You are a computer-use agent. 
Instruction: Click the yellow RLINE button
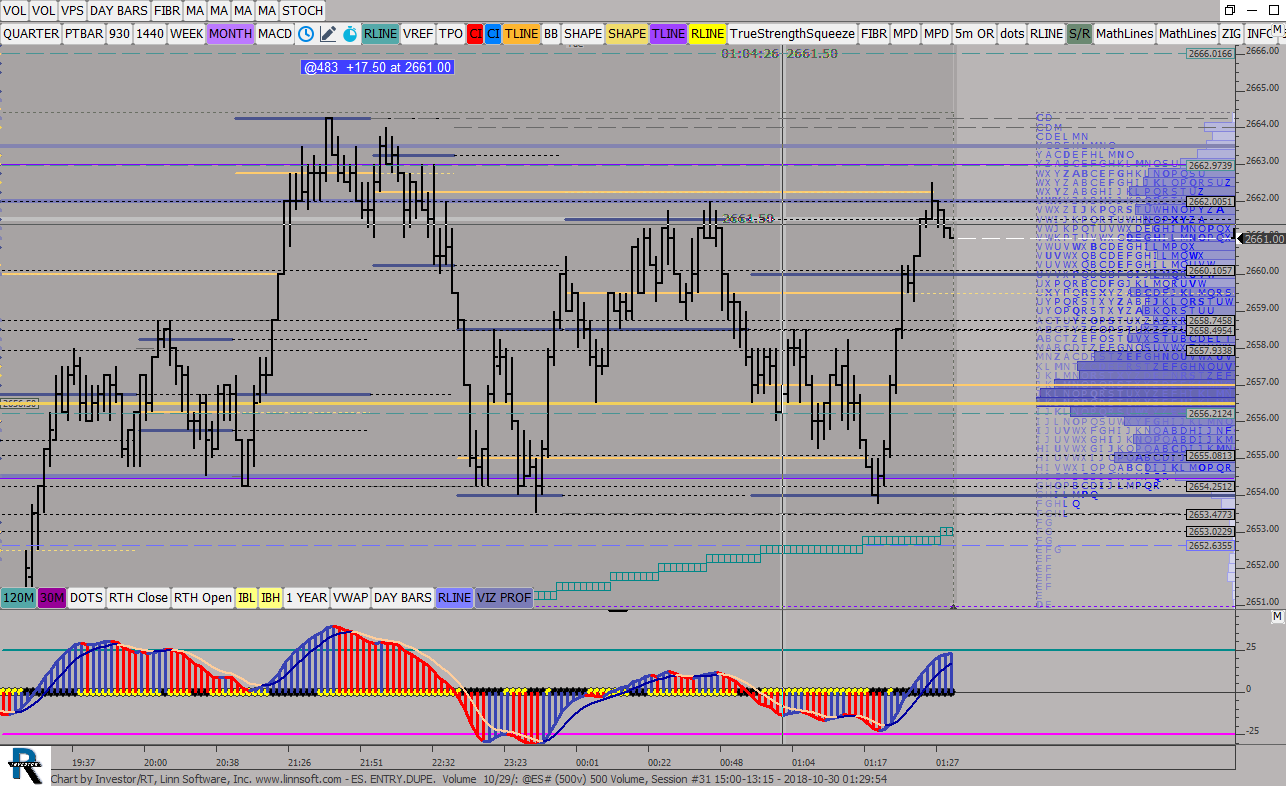pyautogui.click(x=707, y=33)
